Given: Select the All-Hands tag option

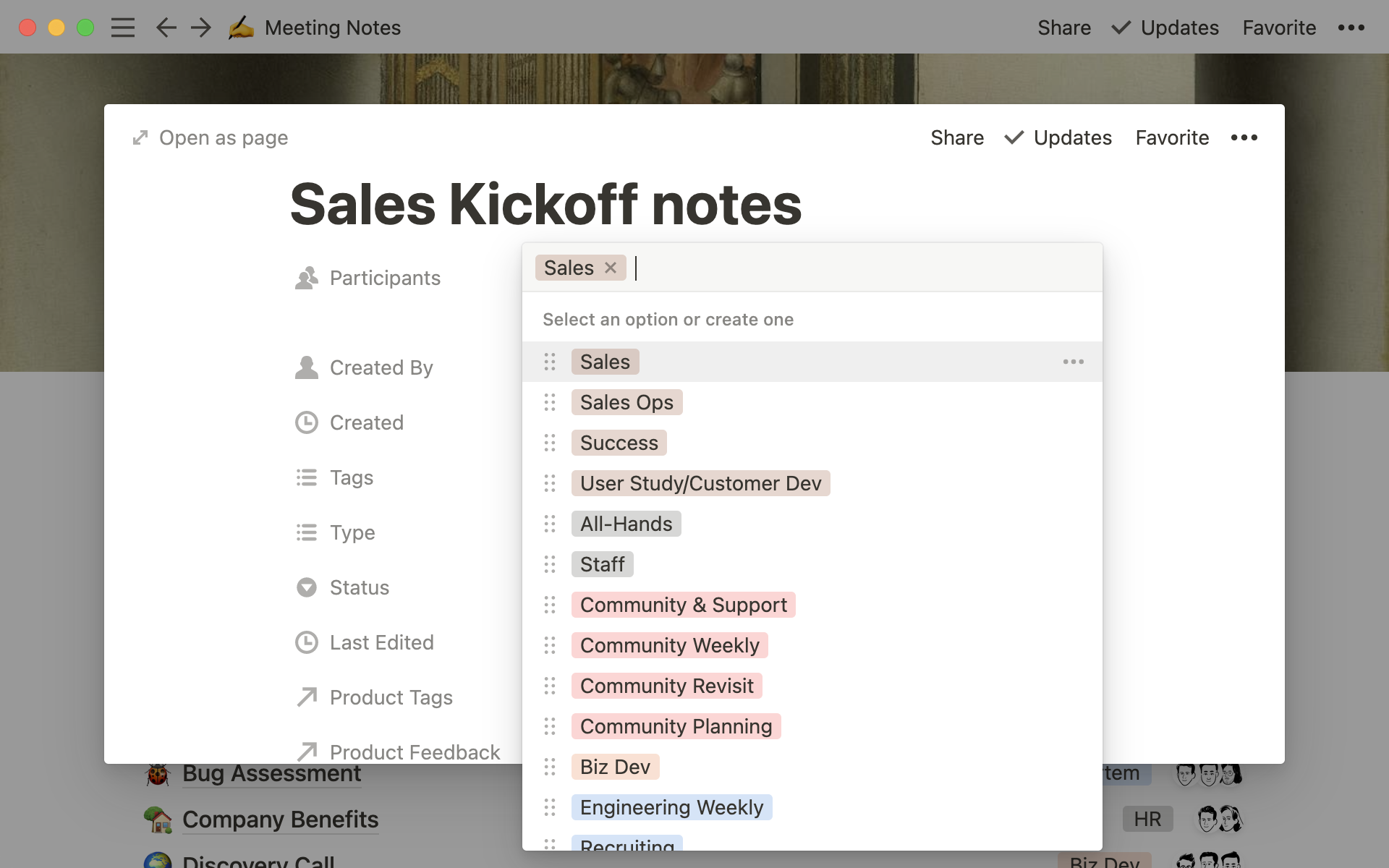Looking at the screenshot, I should [x=625, y=523].
